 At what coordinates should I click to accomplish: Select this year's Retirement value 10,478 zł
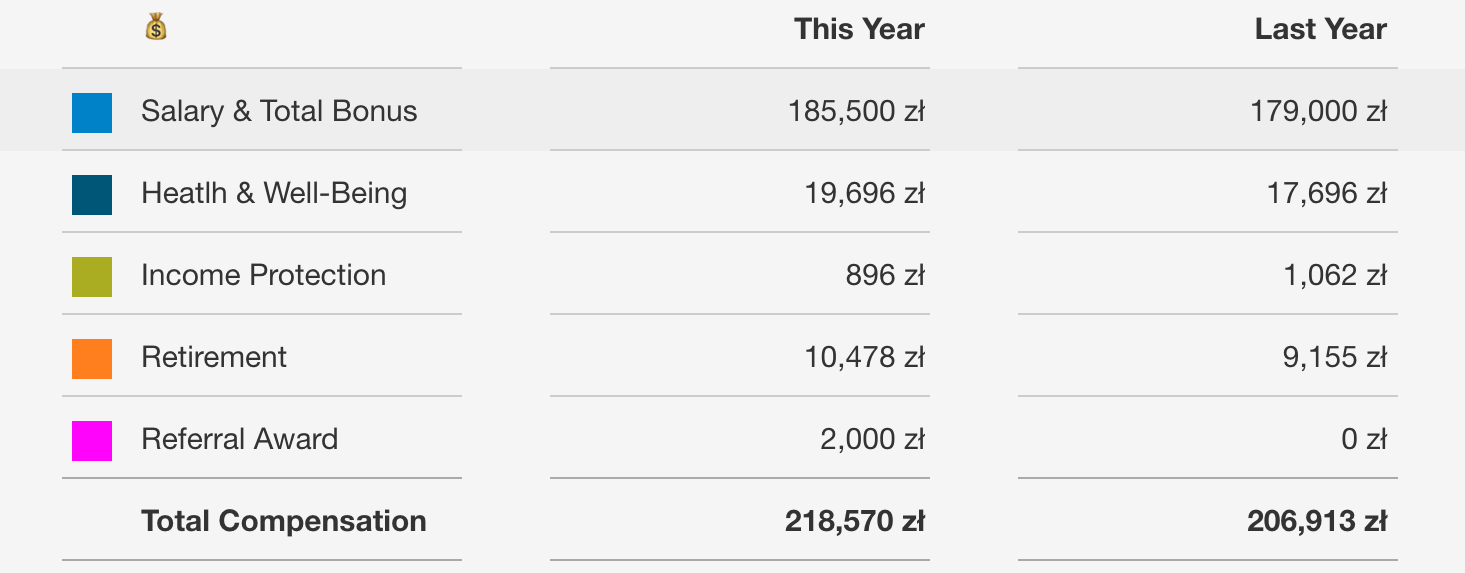pos(864,357)
